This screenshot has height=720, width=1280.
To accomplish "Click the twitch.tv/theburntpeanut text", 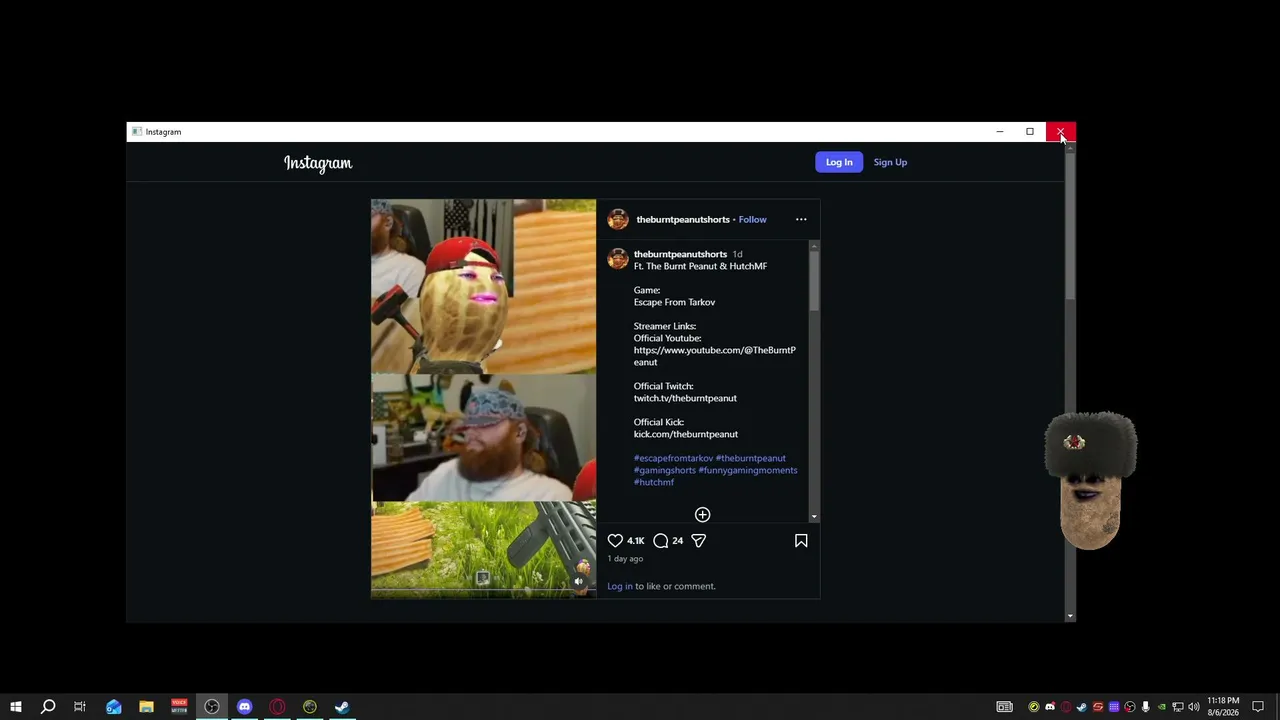I will [685, 398].
